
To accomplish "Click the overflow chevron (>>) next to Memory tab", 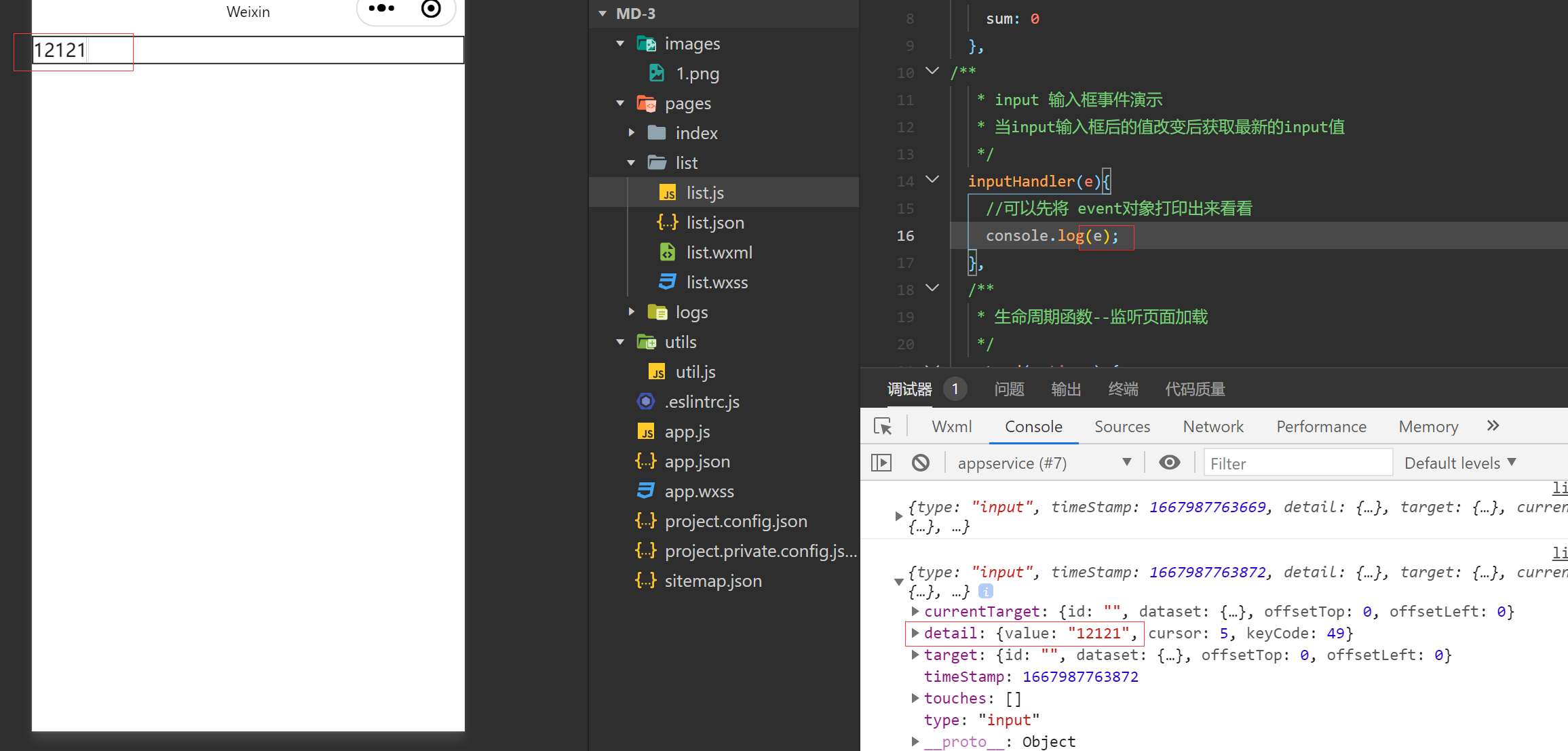I will (1493, 425).
